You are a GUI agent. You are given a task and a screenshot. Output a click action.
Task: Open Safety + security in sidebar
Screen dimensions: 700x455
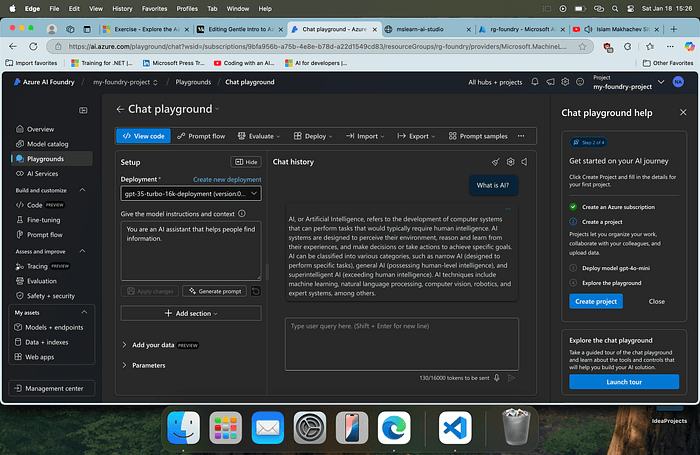50,296
